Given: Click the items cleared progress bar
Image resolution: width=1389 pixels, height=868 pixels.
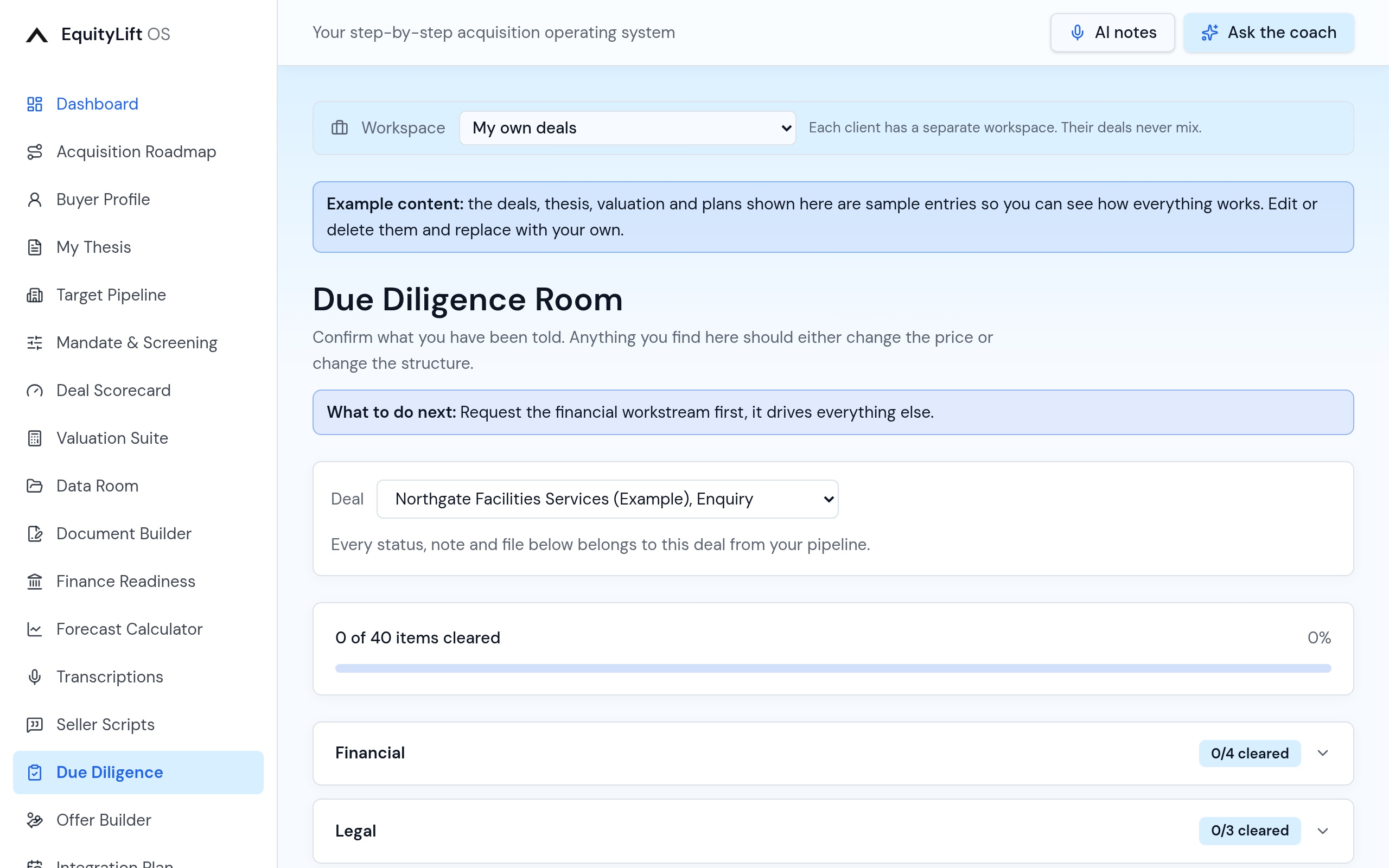Looking at the screenshot, I should tap(833, 668).
